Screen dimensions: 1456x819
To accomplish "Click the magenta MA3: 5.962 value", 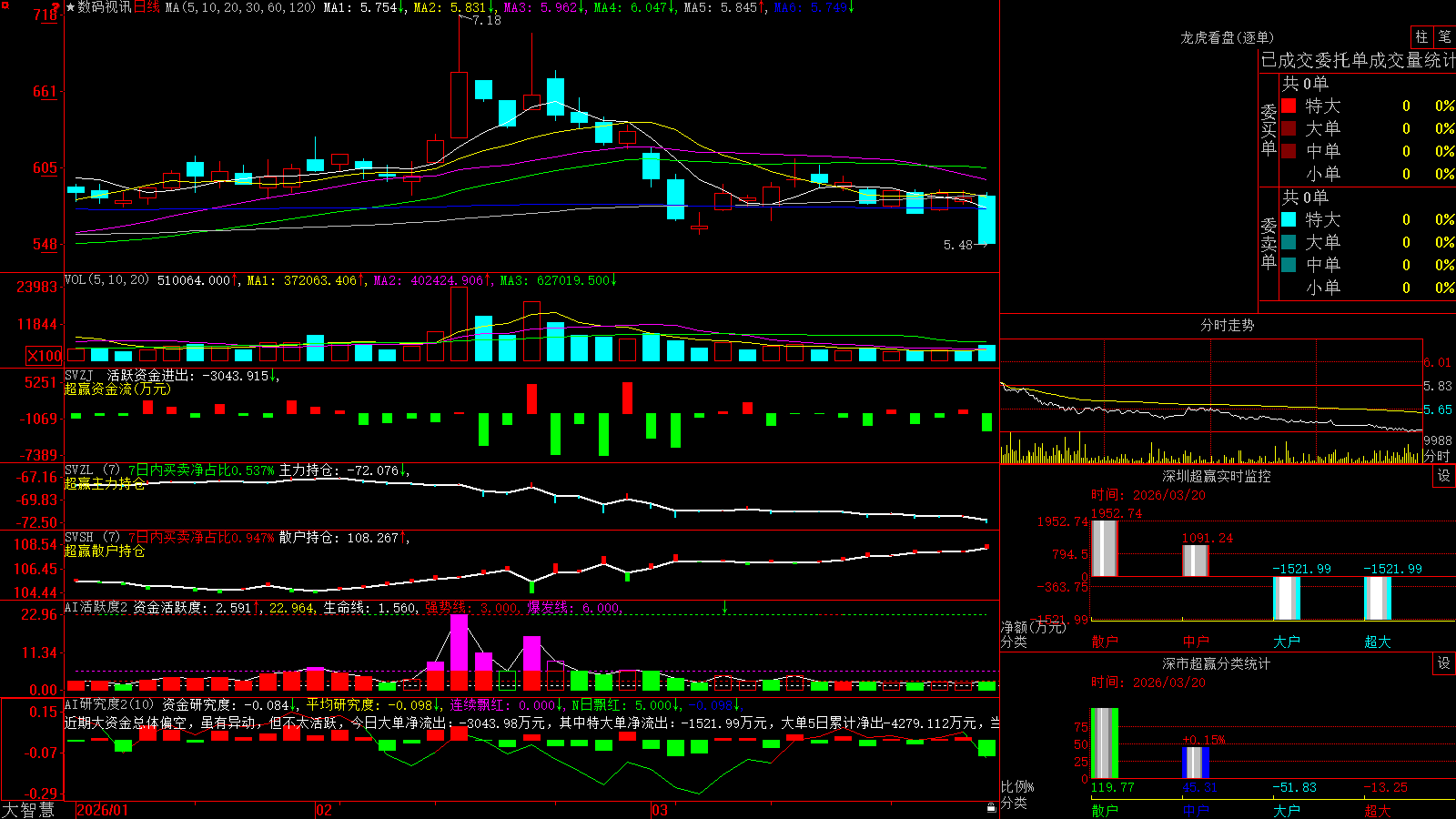I will pos(544,7).
